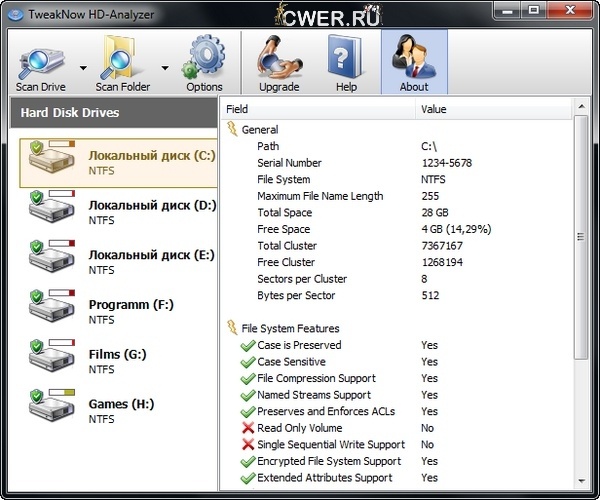Viewport: 600px width, 500px height.
Task: Open the Scan Folder dropdown arrow
Action: coord(164,69)
